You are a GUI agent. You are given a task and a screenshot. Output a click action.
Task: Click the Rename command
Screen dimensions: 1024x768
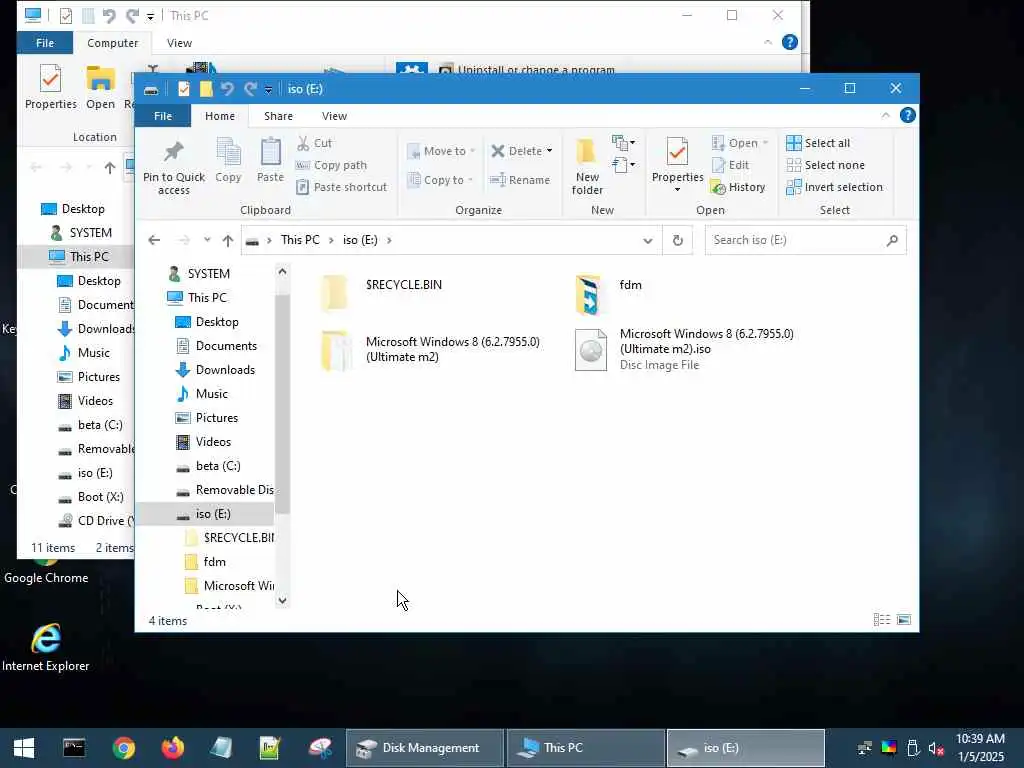click(520, 180)
